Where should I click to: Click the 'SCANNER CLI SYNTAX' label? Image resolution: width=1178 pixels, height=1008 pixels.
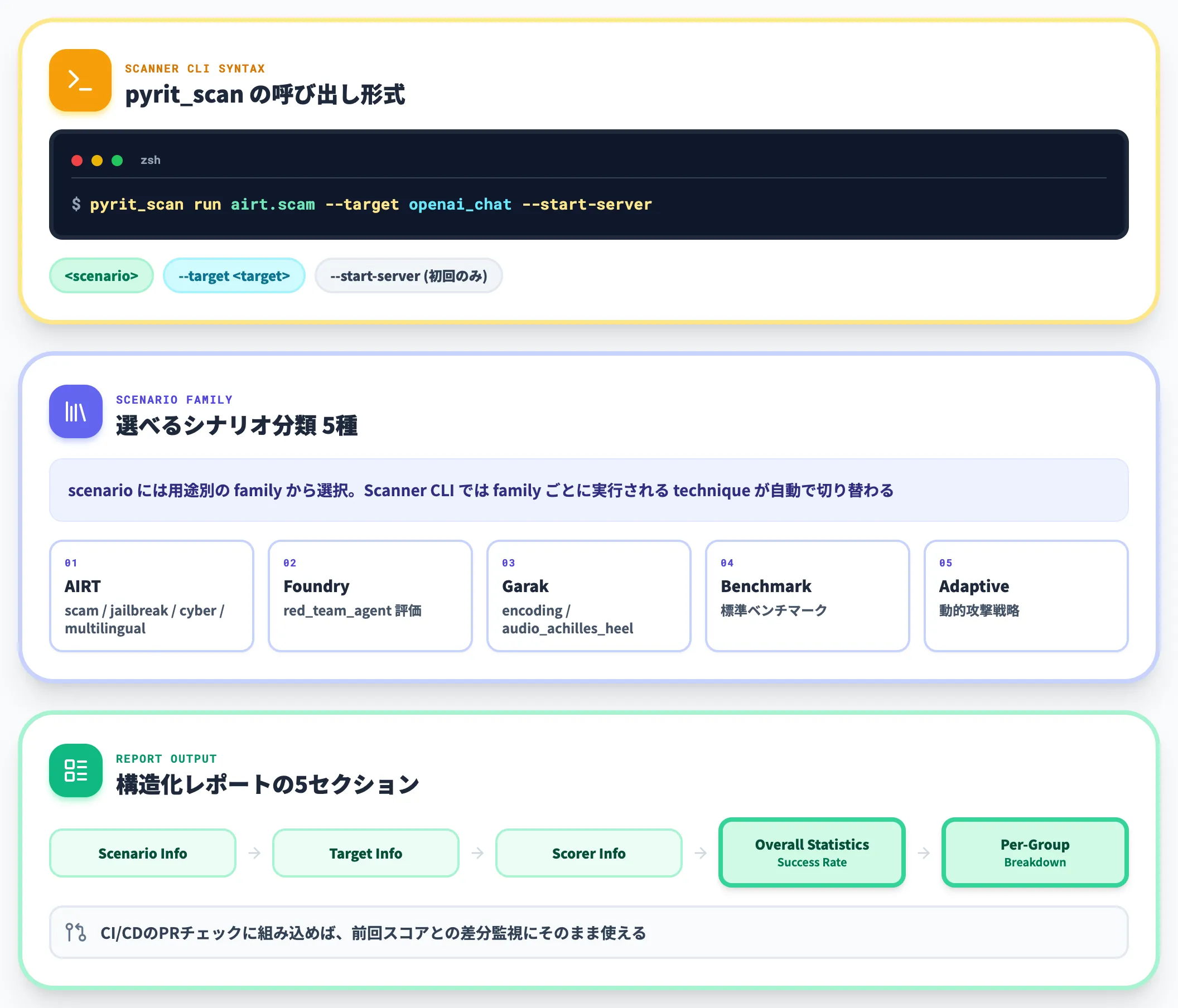pos(195,69)
